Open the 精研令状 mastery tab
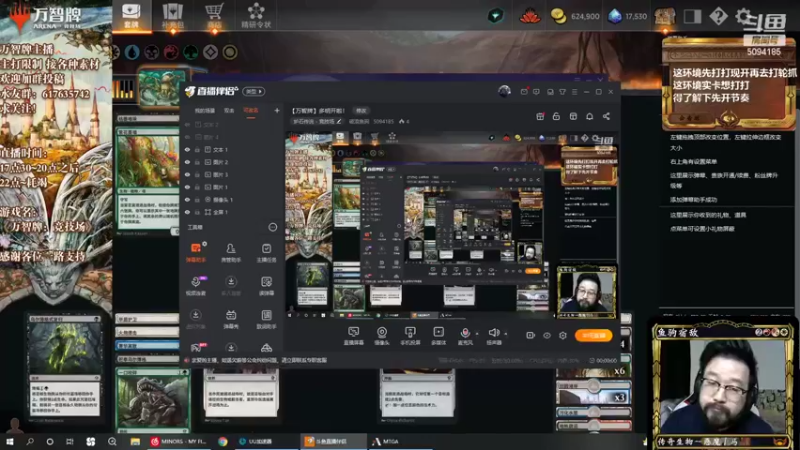The image size is (800, 450). (256, 15)
